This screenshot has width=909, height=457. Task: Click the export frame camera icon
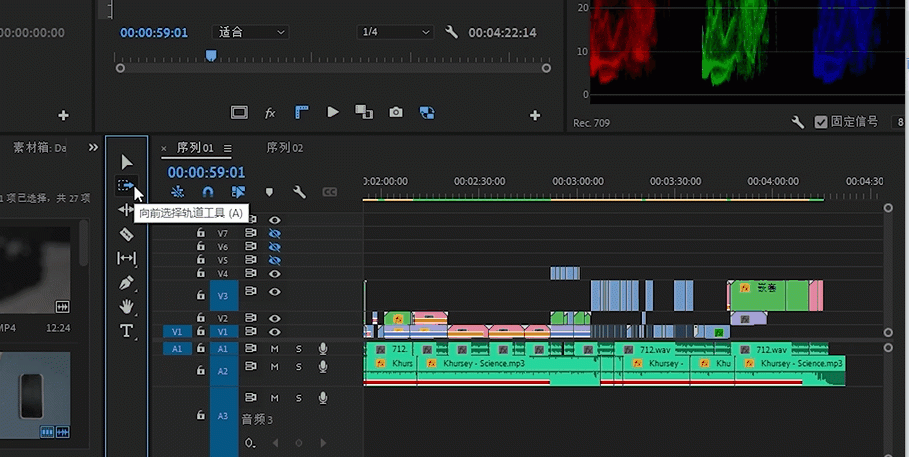pyautogui.click(x=395, y=113)
